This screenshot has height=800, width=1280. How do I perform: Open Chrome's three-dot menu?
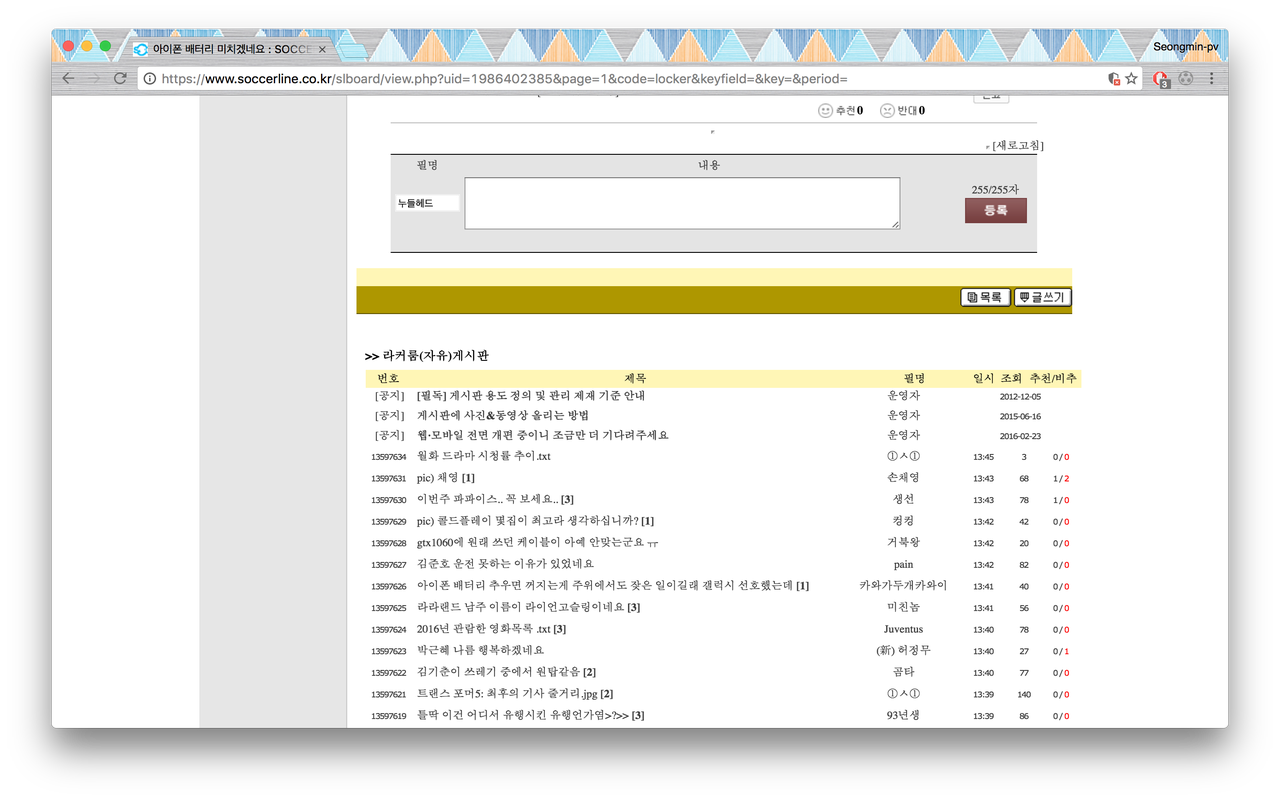(x=1211, y=78)
